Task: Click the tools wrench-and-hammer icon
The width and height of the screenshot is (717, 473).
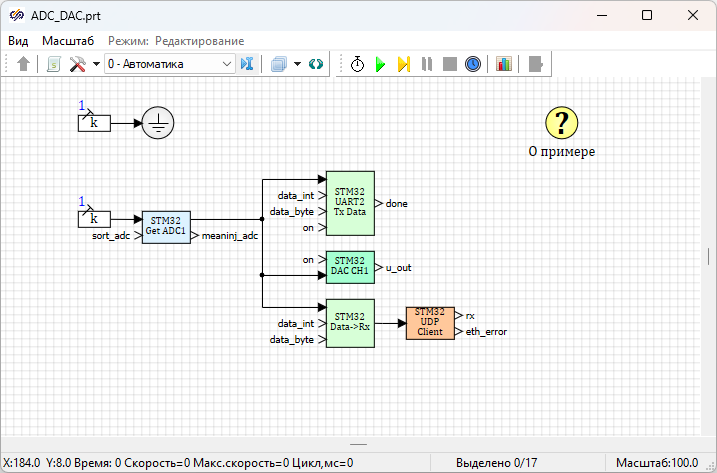Action: [78, 64]
